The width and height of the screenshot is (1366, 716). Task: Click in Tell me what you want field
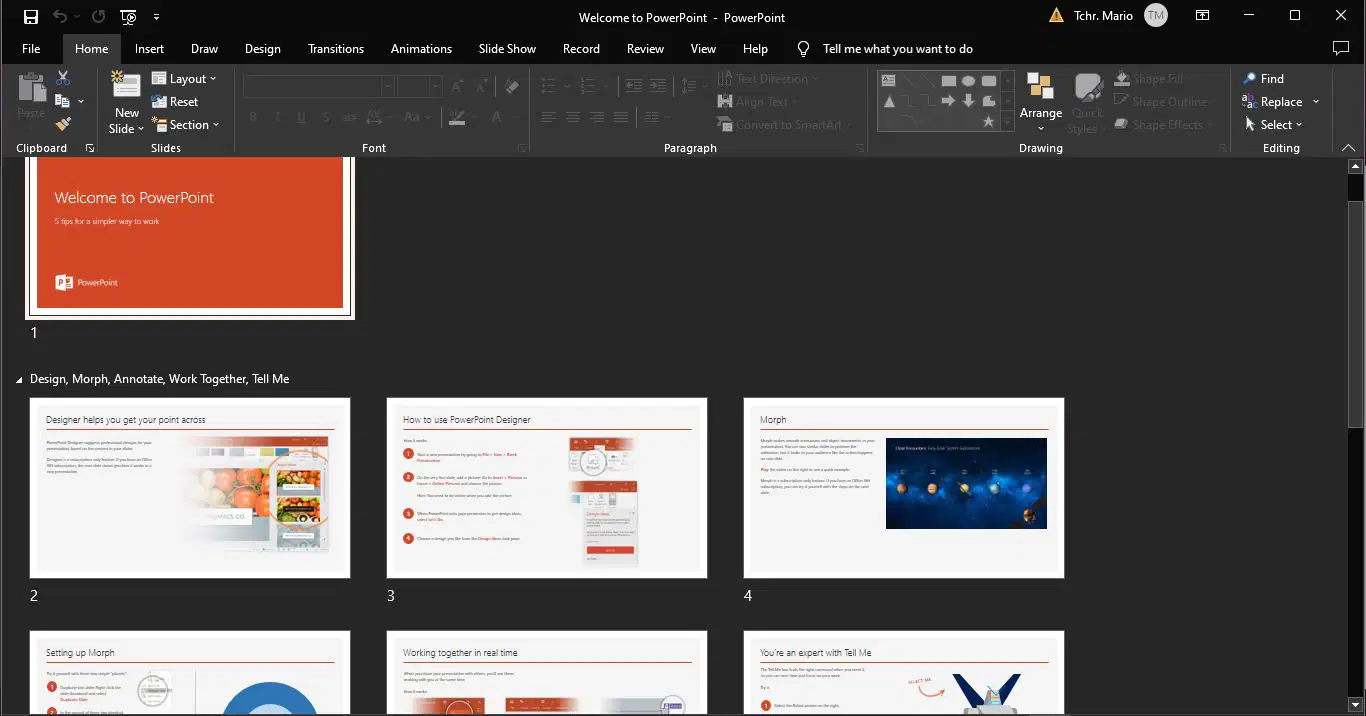pos(898,49)
